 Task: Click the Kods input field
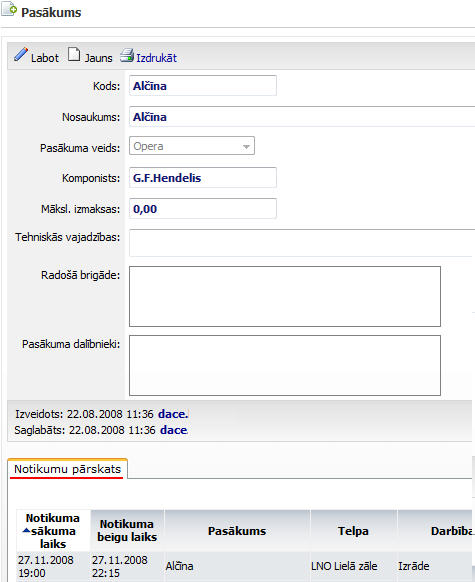[x=203, y=85]
